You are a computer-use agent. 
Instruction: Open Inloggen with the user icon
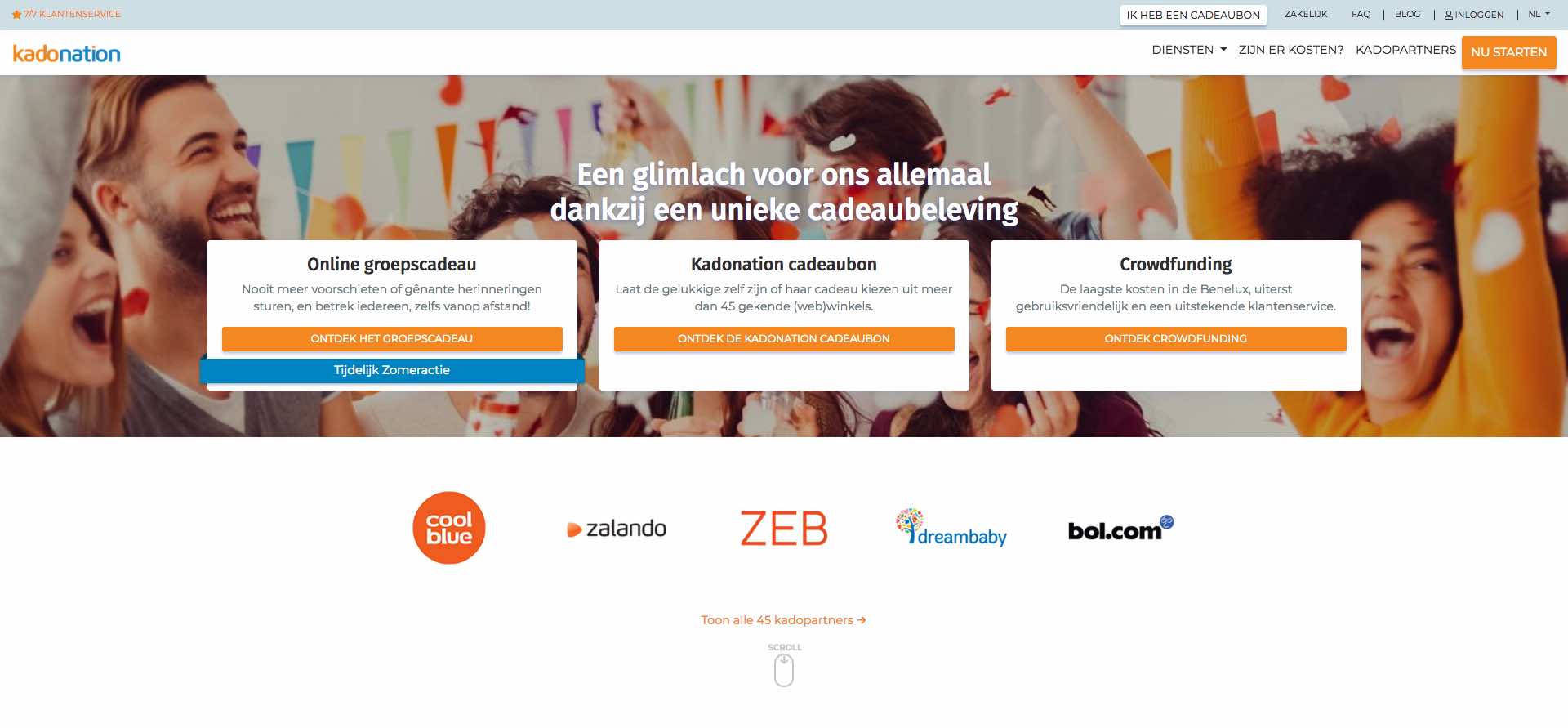[1473, 15]
